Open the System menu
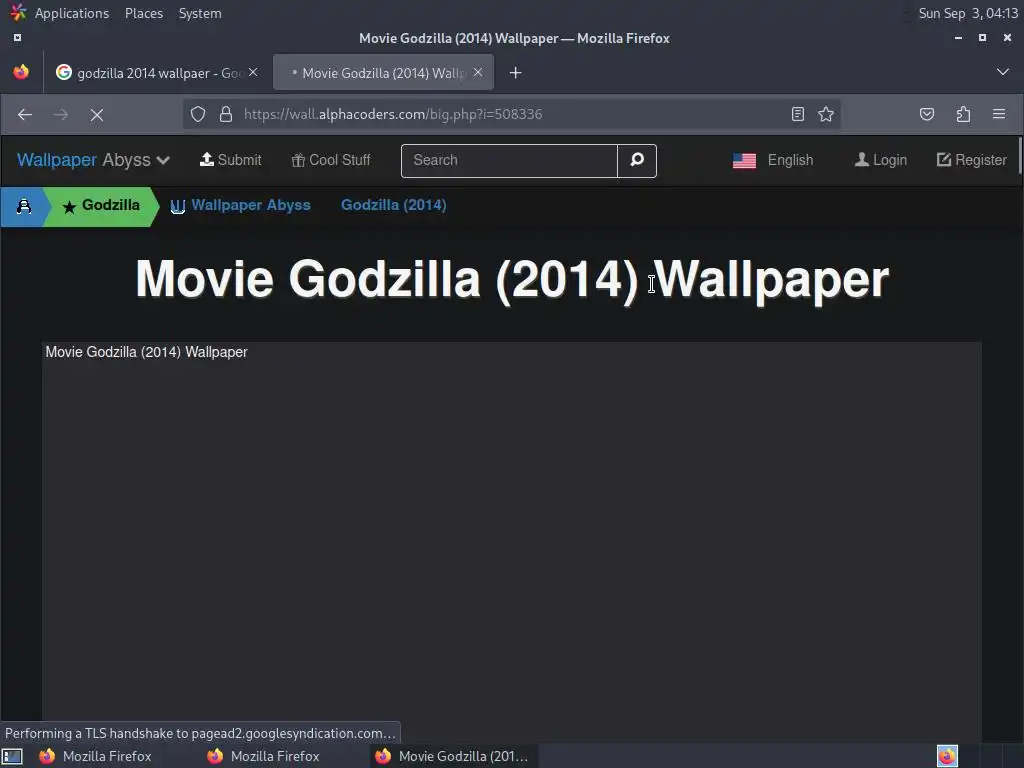 coord(200,13)
